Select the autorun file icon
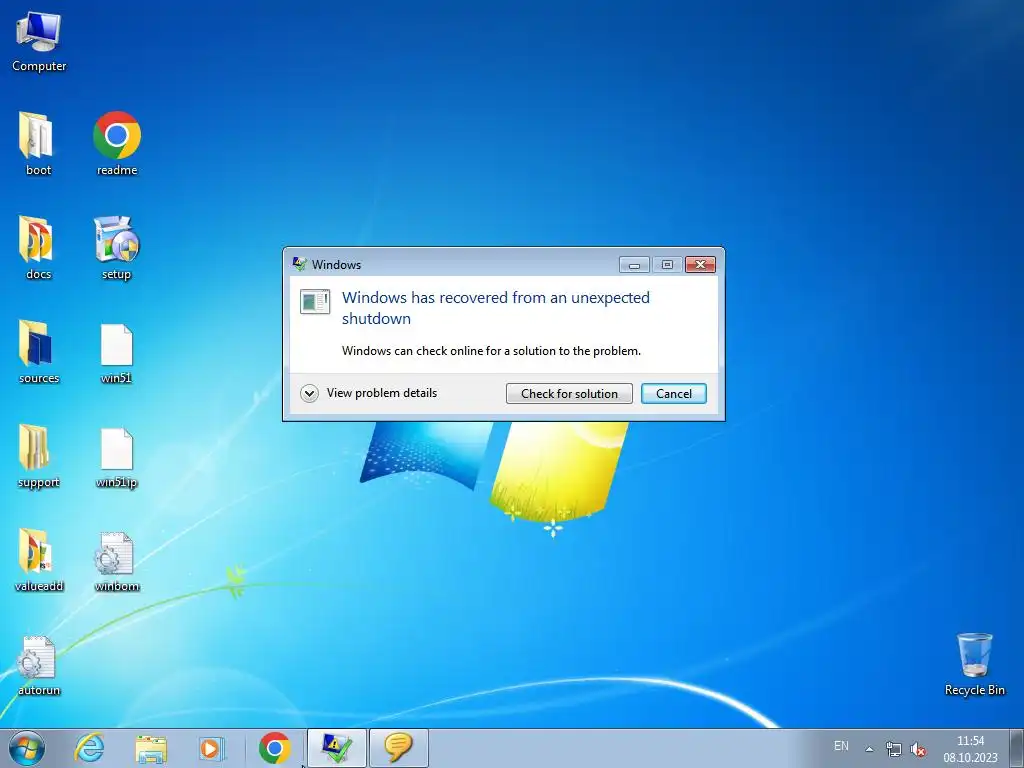Viewport: 1024px width, 768px height. coord(38,665)
